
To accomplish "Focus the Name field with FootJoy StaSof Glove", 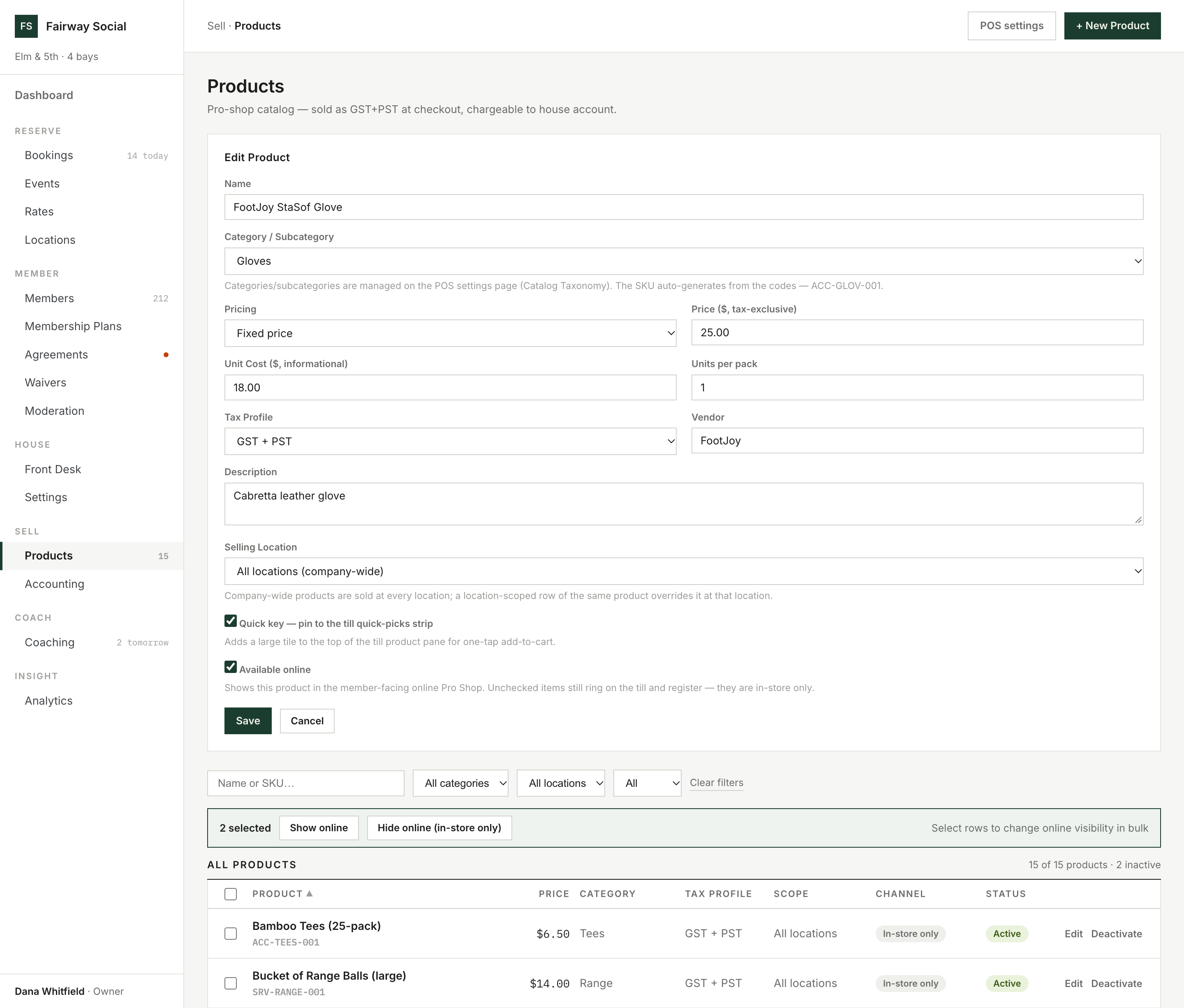I will pos(683,207).
